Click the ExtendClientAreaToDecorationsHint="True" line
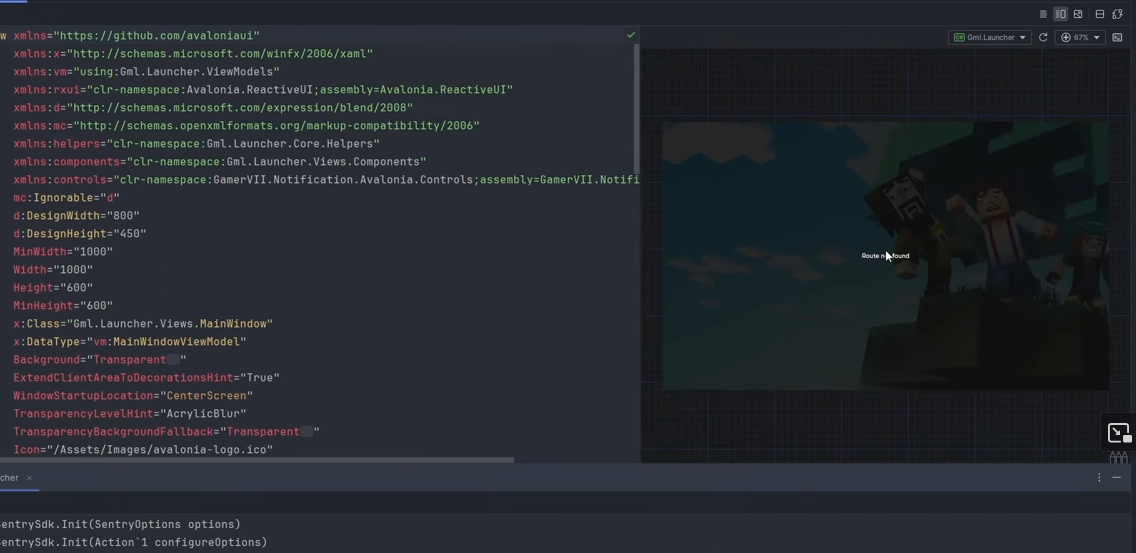 click(146, 378)
